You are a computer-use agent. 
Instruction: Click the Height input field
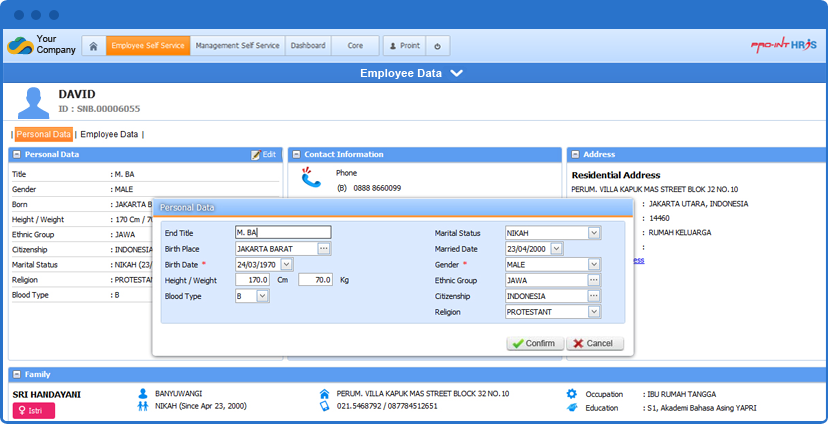coord(252,280)
